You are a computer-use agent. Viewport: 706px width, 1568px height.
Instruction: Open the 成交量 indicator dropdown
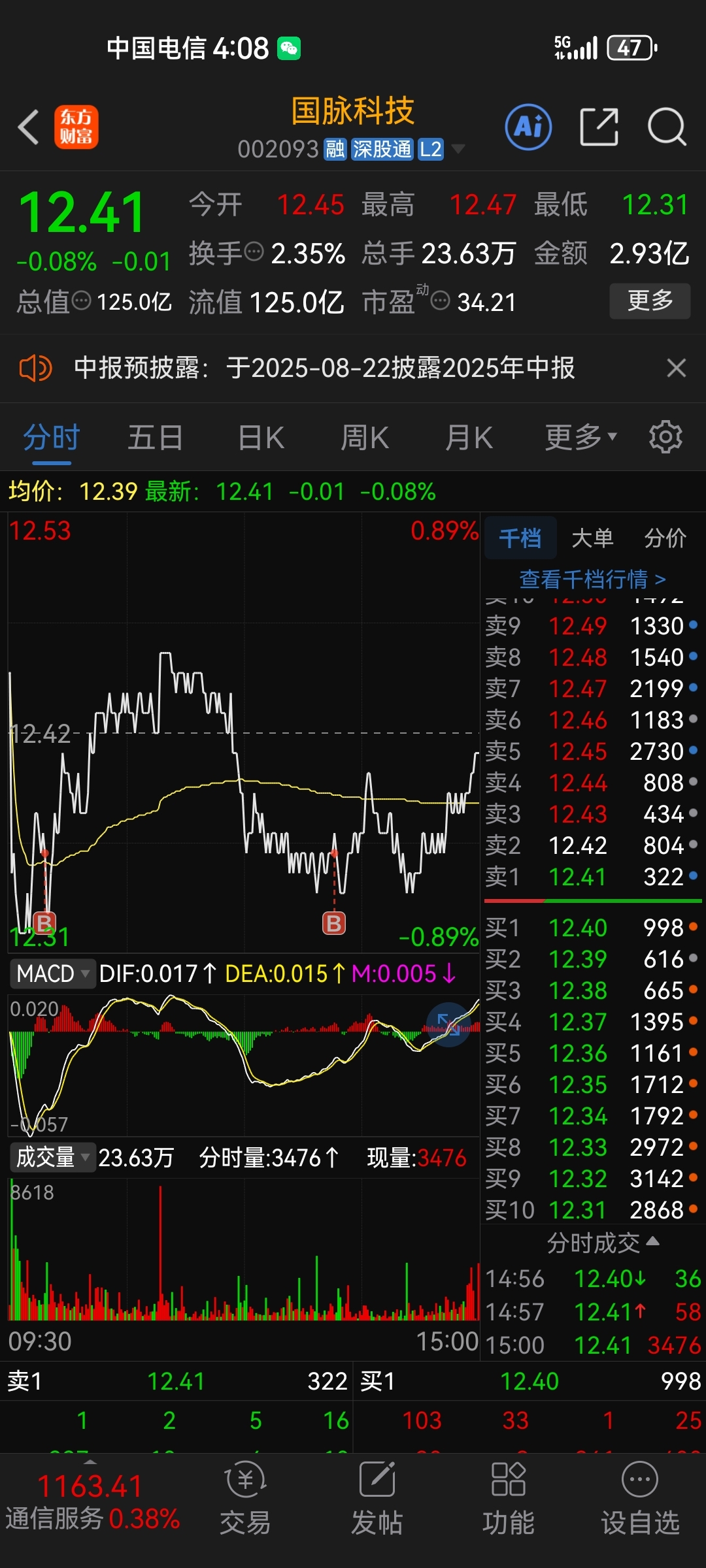52,1157
